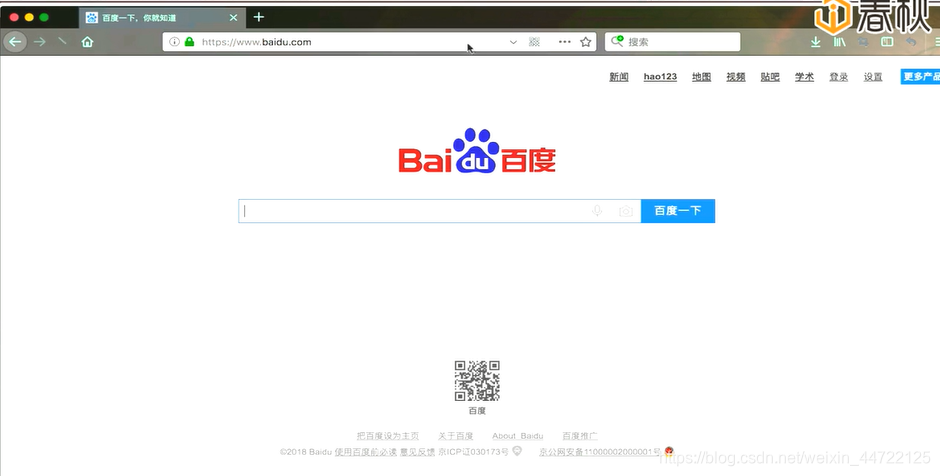Open the About Baidu footer link
The height and width of the screenshot is (476, 940).
[518, 436]
